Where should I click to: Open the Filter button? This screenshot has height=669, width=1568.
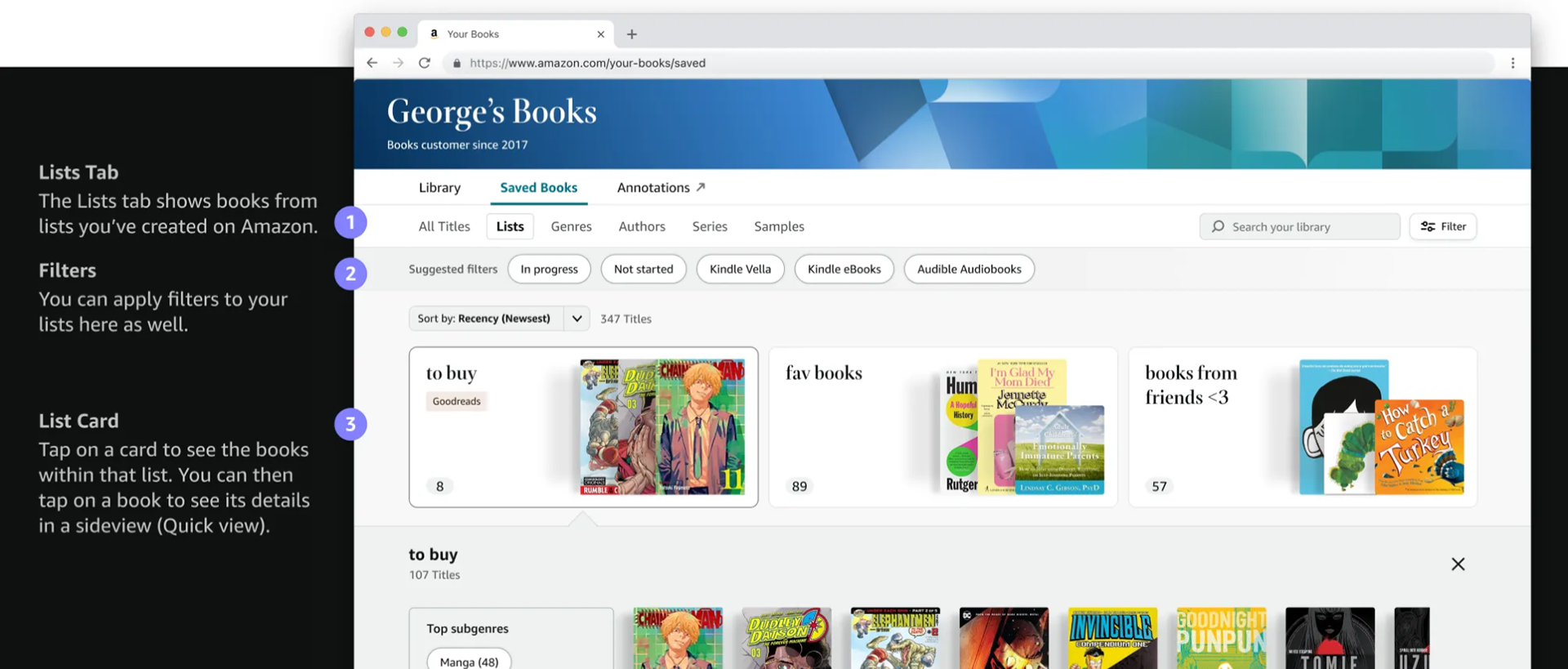[x=1443, y=226]
